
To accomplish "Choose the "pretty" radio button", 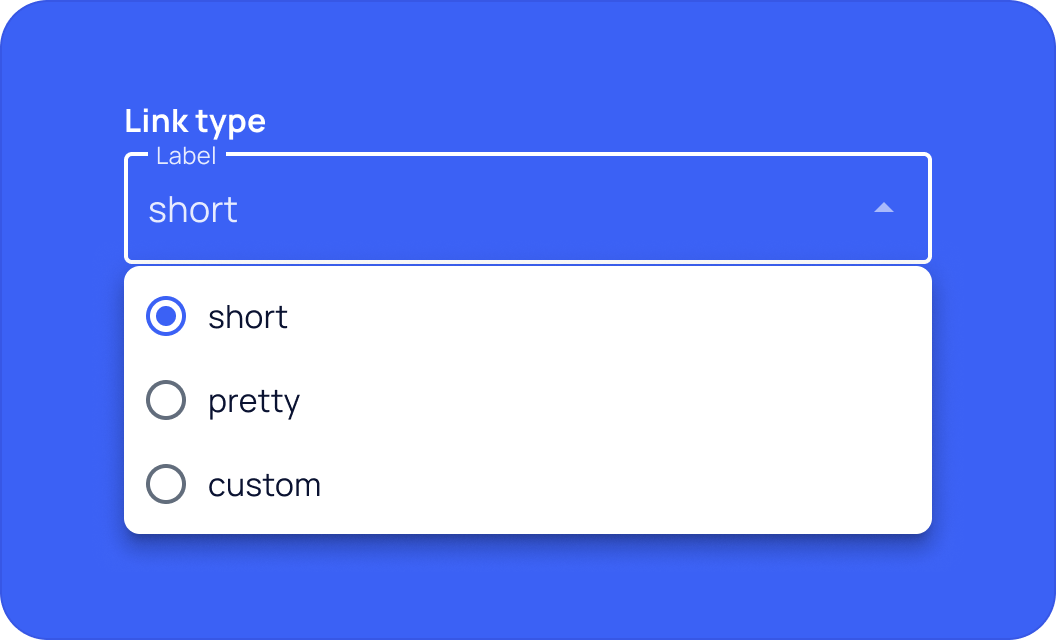I will 166,401.
